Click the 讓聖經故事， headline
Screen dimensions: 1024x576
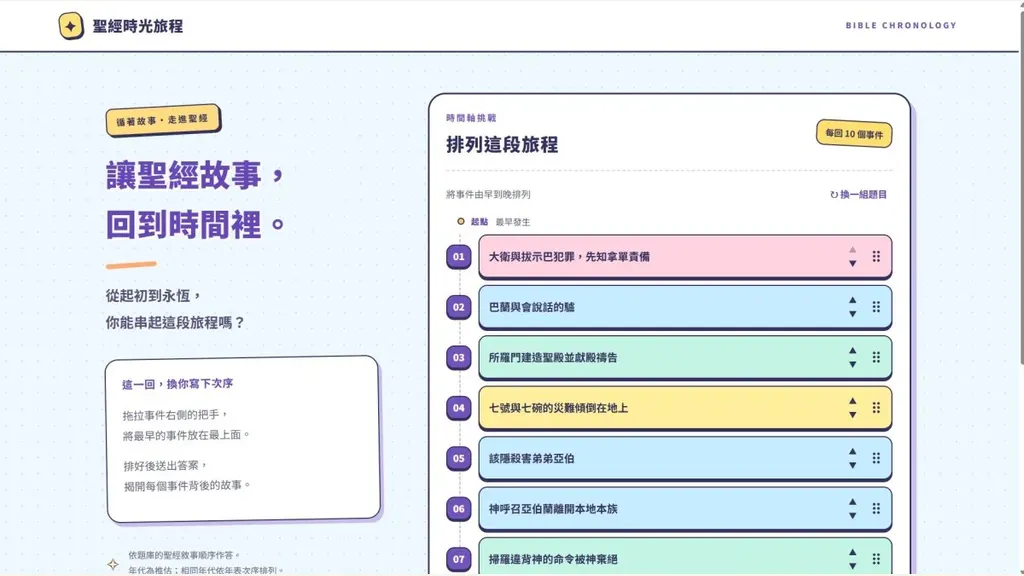195,175
